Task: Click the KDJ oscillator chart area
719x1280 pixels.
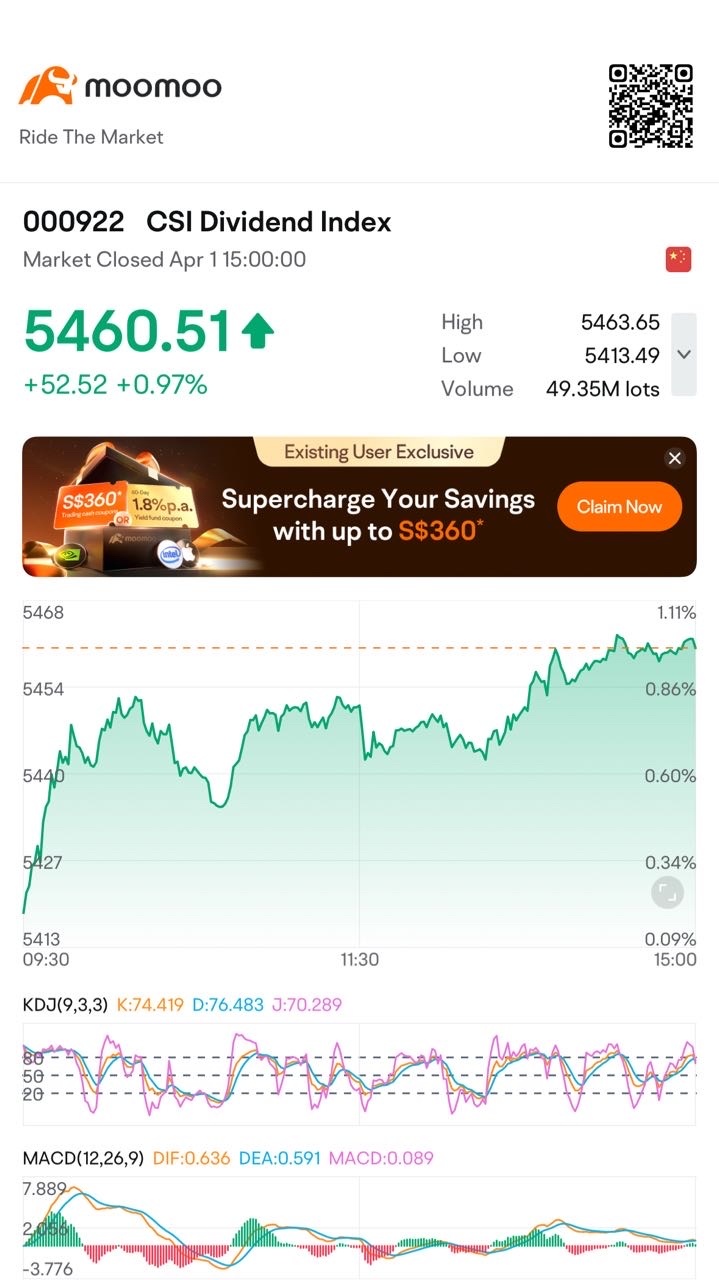Action: [x=359, y=1075]
